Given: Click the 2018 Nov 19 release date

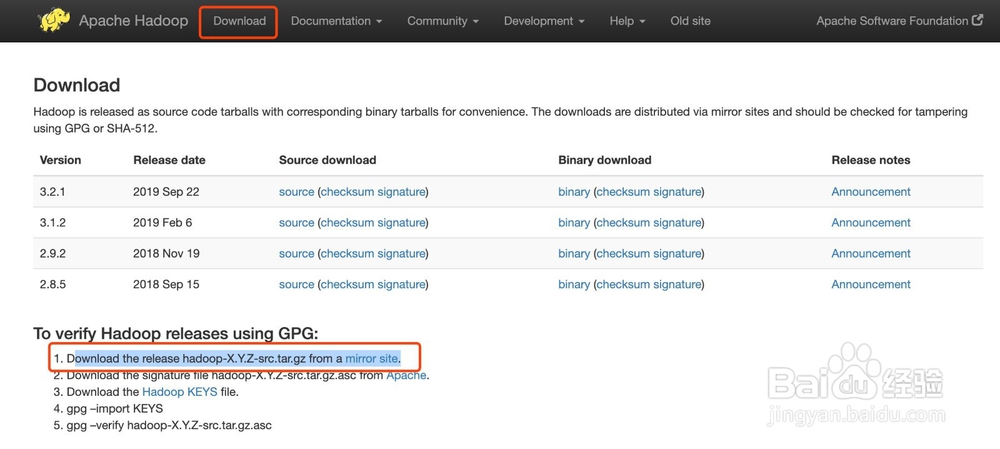Looking at the screenshot, I should (x=166, y=253).
